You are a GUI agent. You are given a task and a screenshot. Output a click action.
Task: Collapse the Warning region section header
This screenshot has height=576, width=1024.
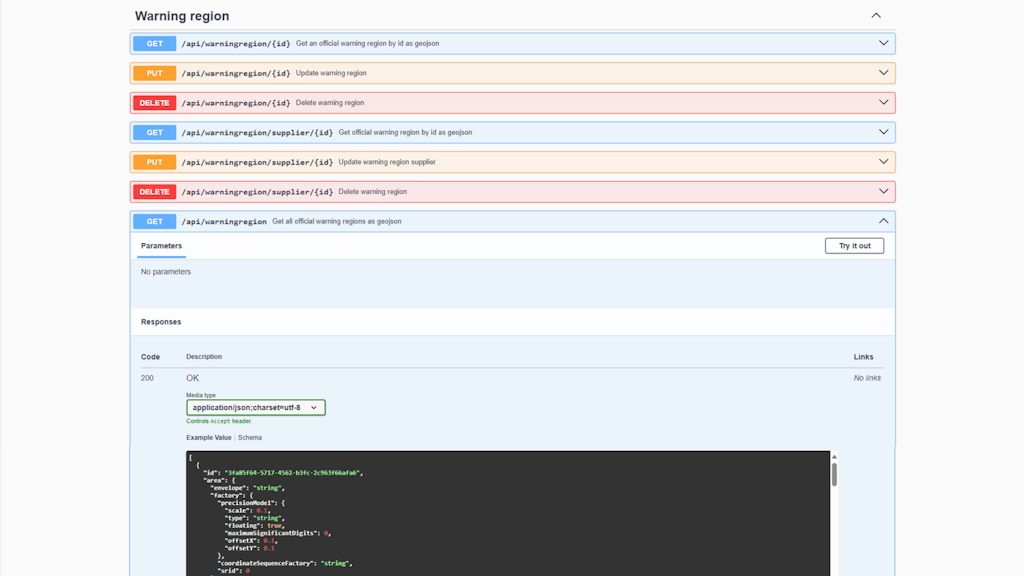tap(876, 15)
